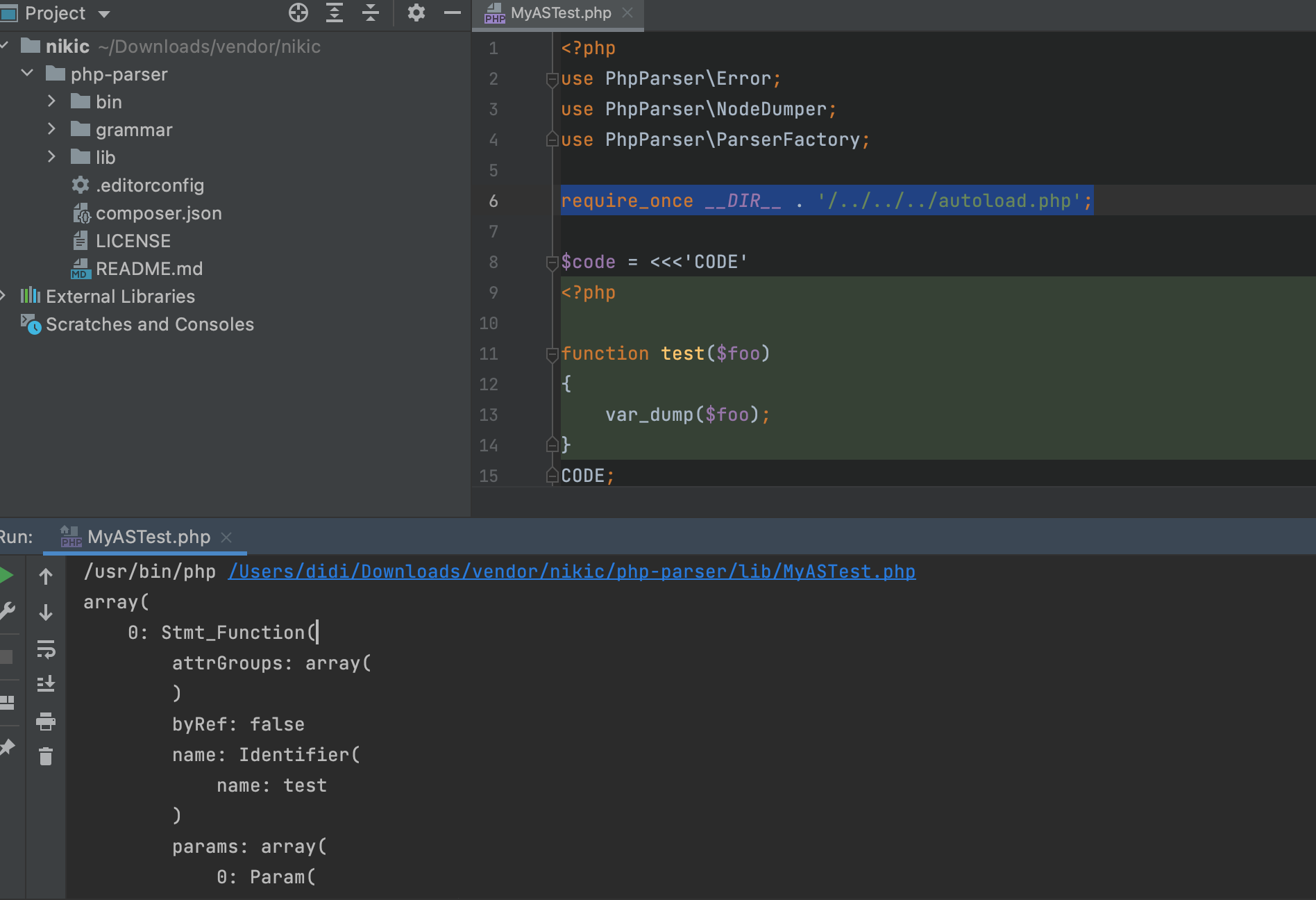Expand the lib folder
The image size is (1316, 900).
[51, 157]
